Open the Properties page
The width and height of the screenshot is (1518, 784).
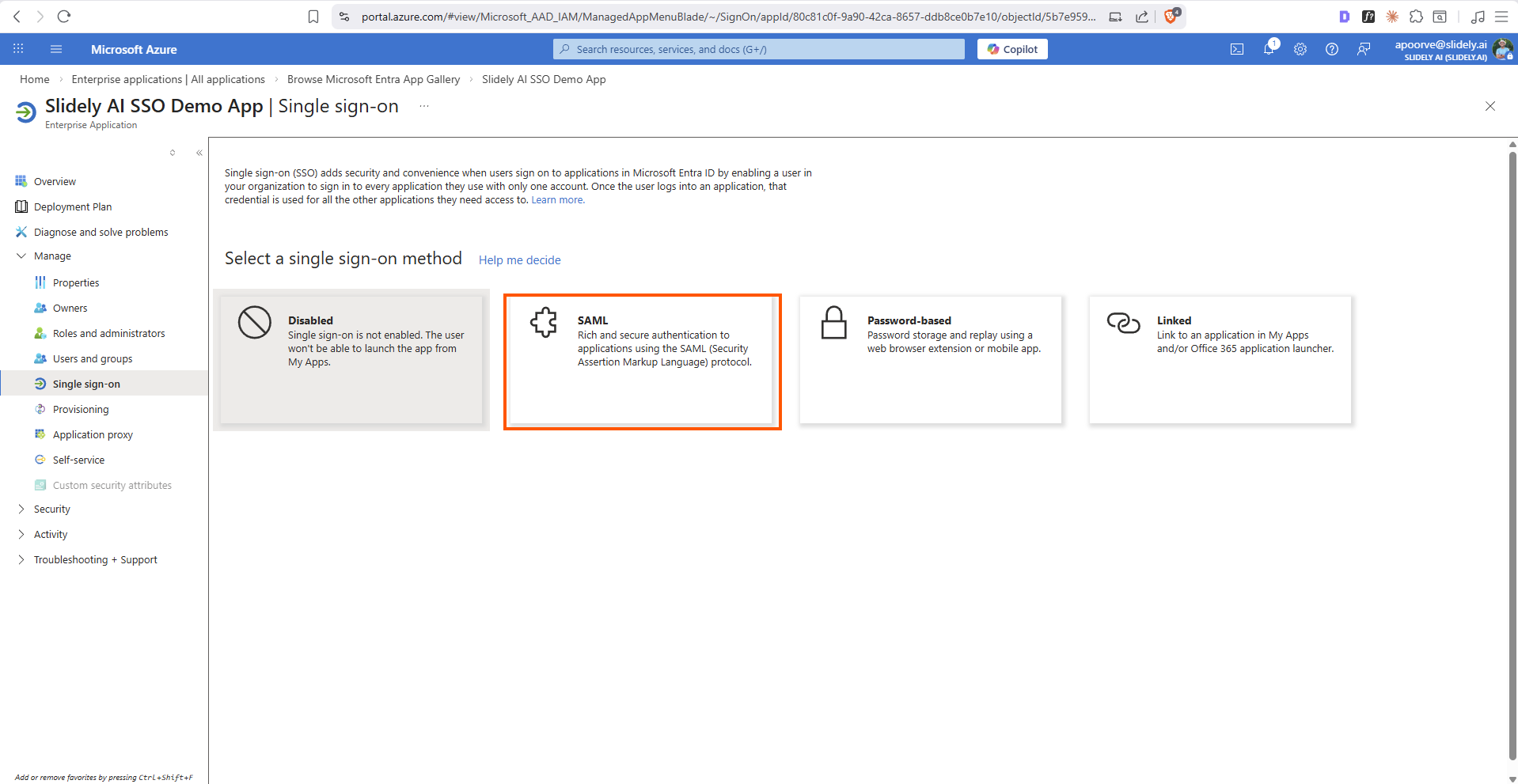click(76, 282)
